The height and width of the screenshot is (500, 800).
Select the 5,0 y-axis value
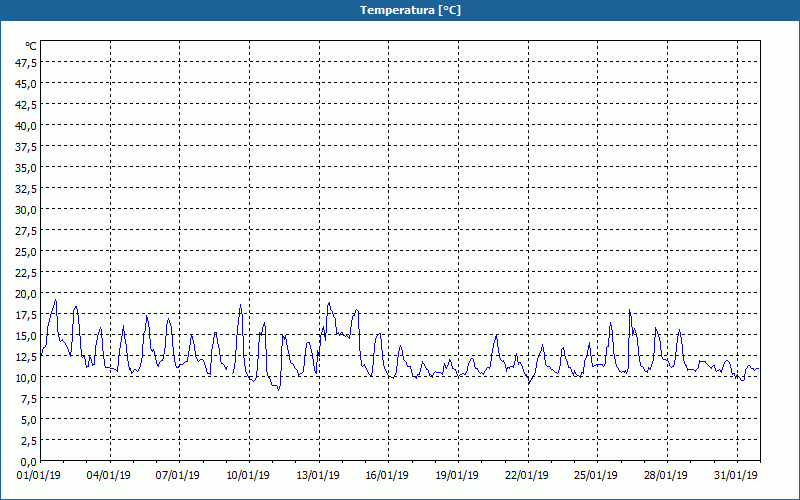(29, 420)
